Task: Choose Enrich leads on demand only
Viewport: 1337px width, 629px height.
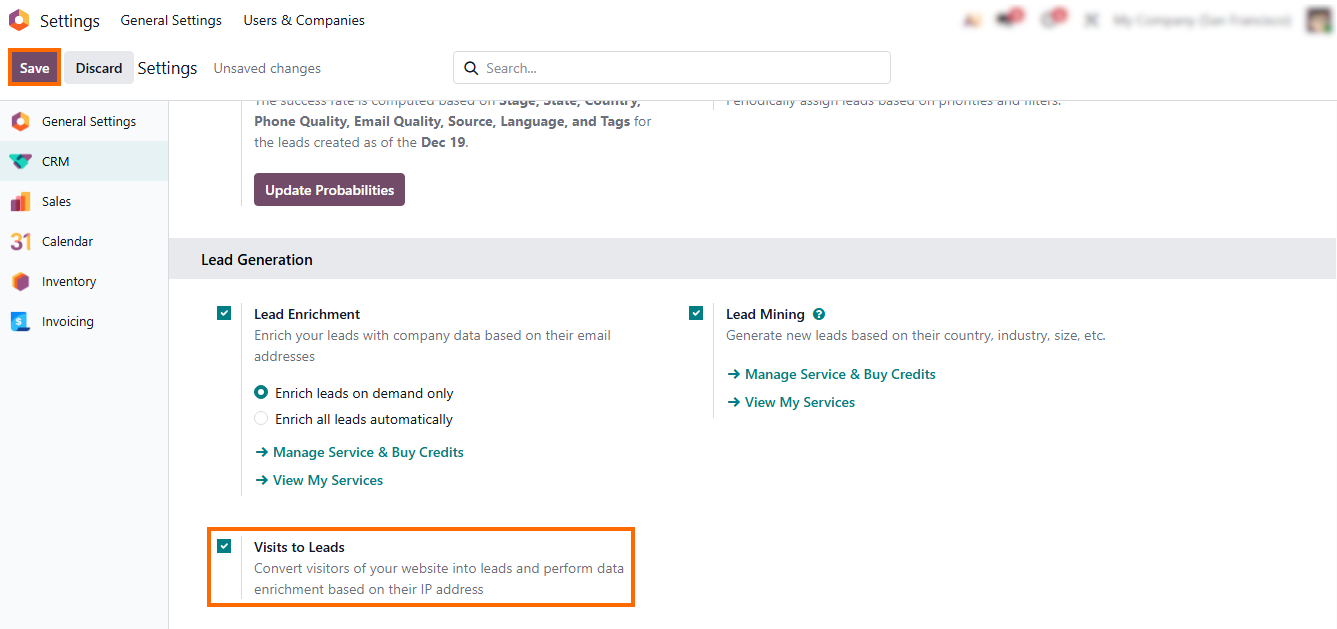Action: pyautogui.click(x=261, y=393)
